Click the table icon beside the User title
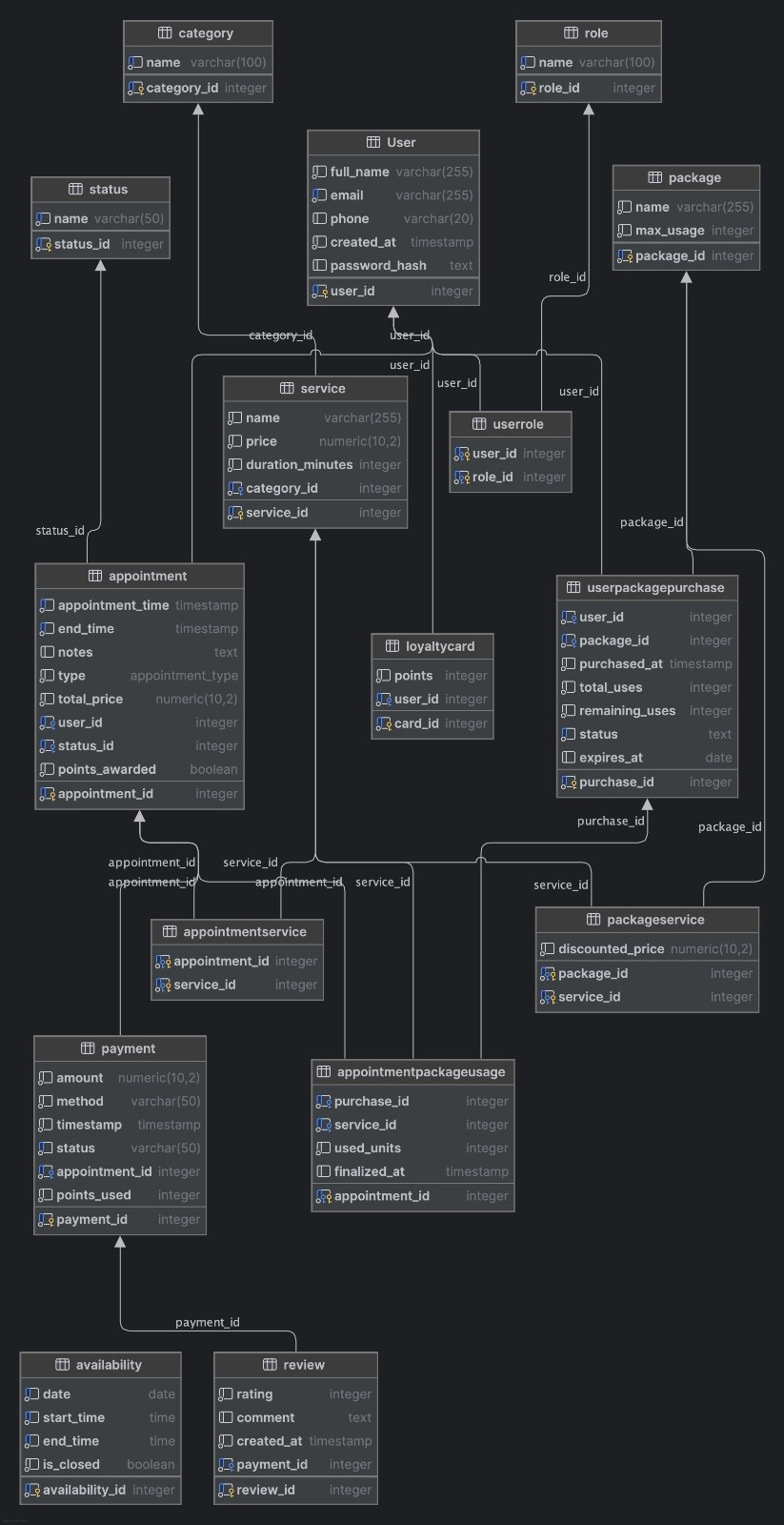 (x=373, y=142)
